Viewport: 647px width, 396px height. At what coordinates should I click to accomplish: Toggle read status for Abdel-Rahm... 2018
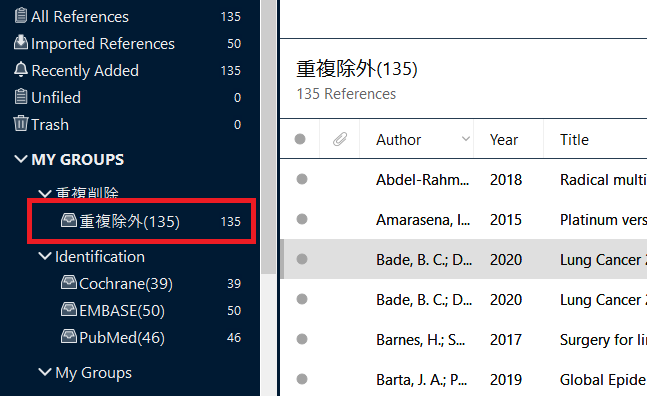pyautogui.click(x=302, y=179)
